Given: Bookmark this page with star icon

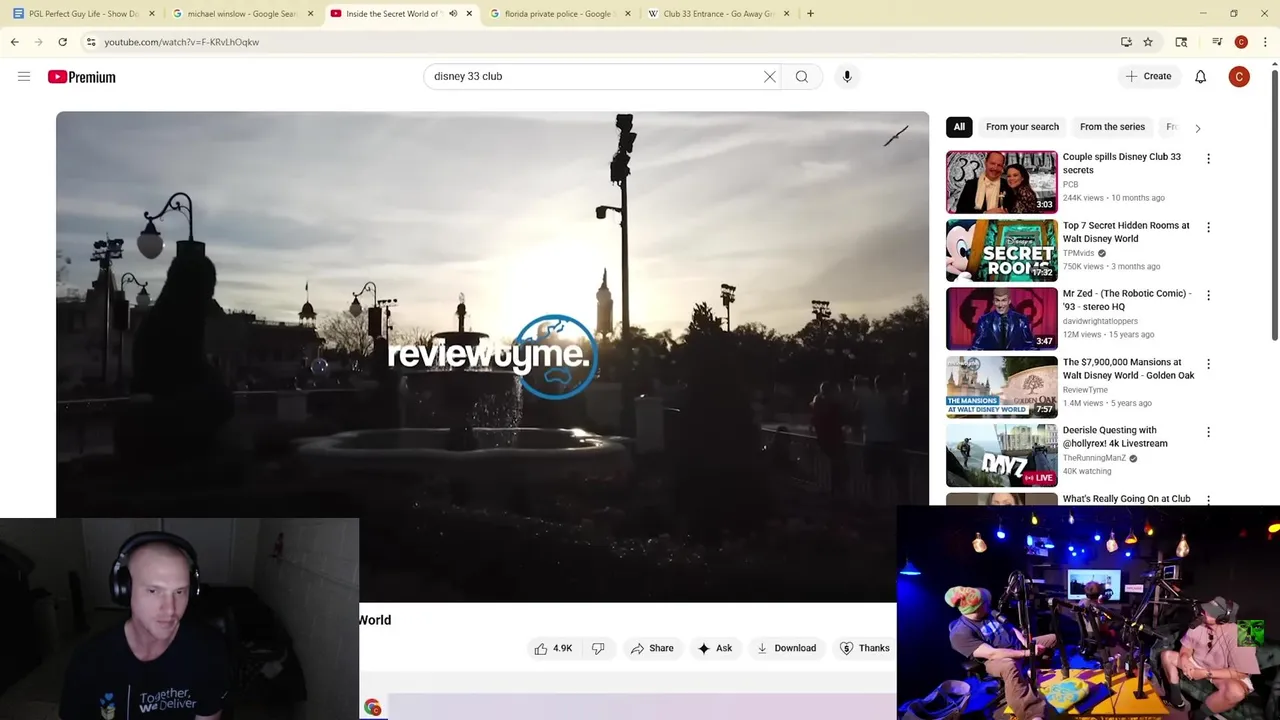Looking at the screenshot, I should tap(1148, 42).
